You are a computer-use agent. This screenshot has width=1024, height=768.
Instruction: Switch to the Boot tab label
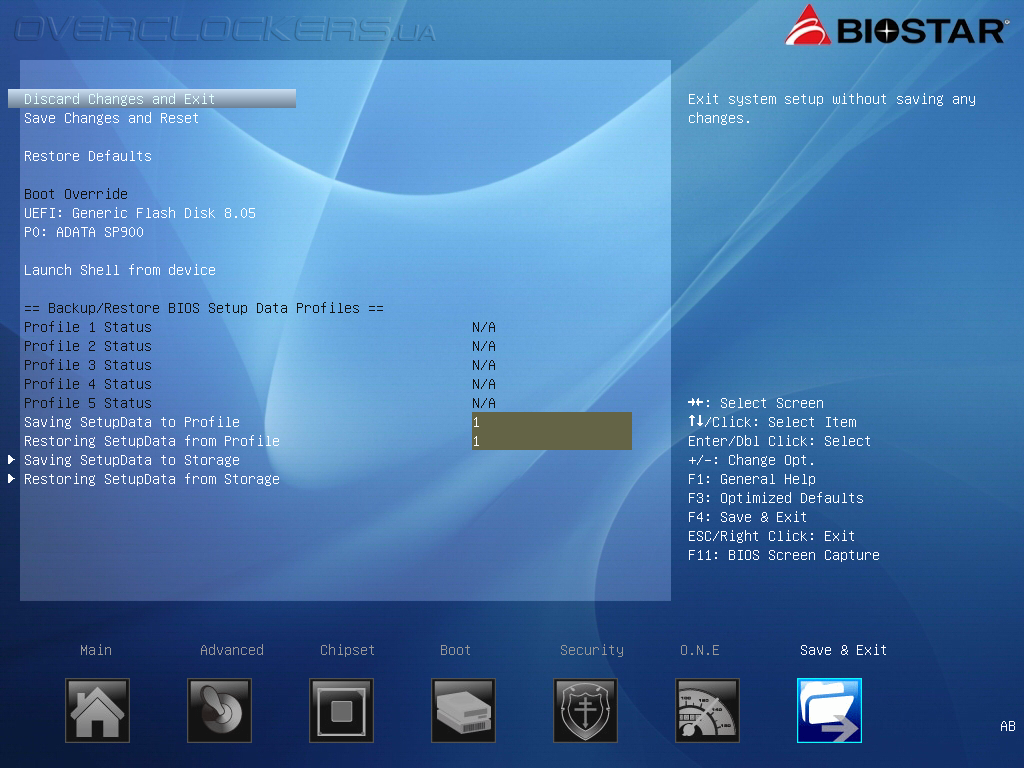[x=455, y=650]
